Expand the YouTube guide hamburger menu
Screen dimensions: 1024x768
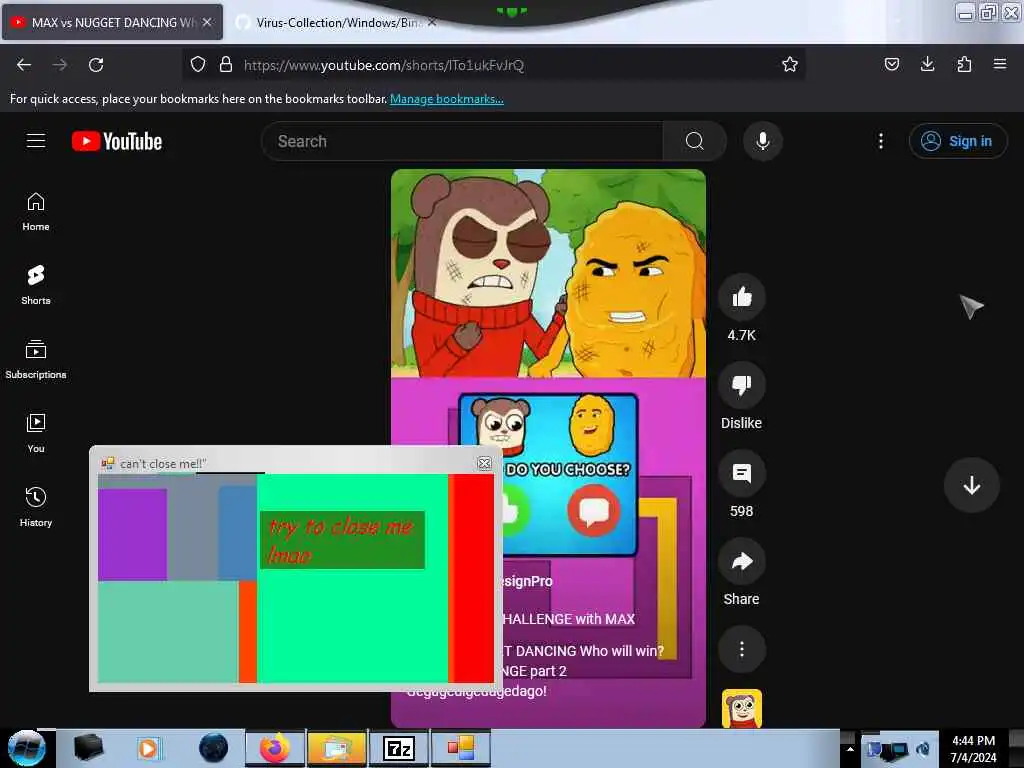[36, 141]
